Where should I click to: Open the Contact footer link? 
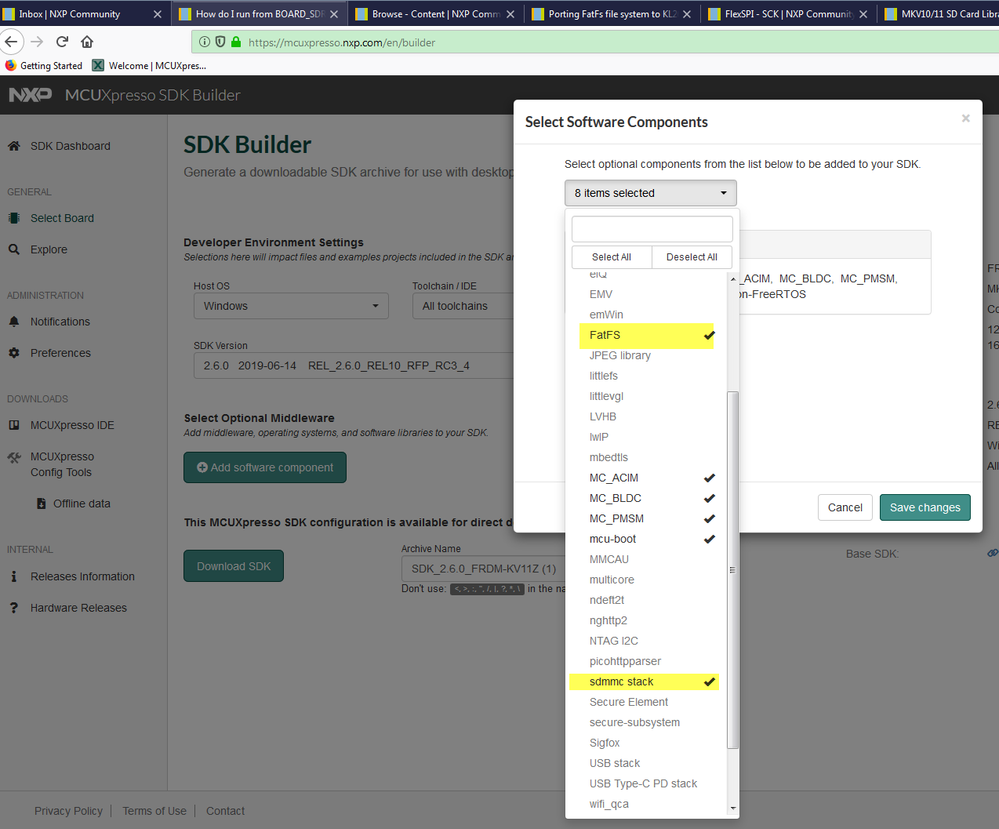coord(225,811)
